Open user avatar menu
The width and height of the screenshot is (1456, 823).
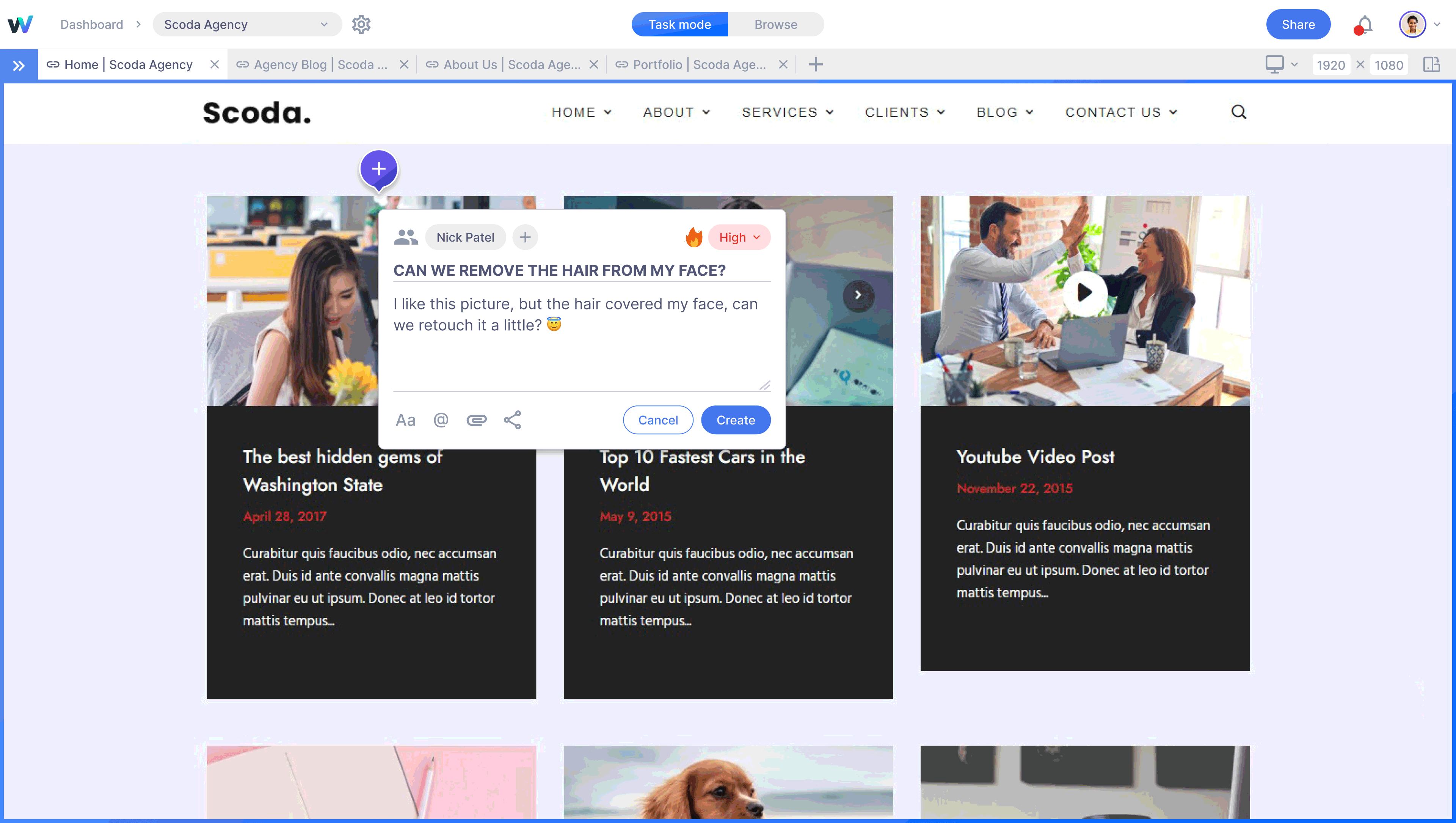pyautogui.click(x=1412, y=24)
